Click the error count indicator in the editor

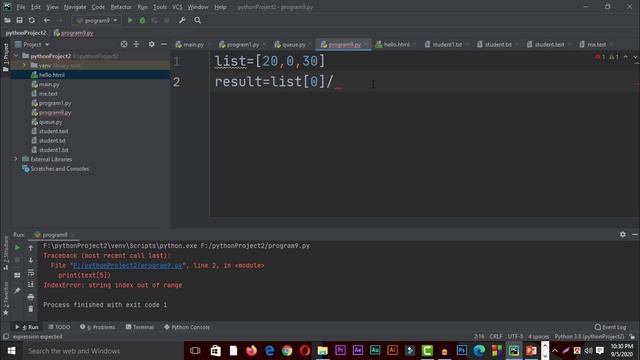coord(600,57)
